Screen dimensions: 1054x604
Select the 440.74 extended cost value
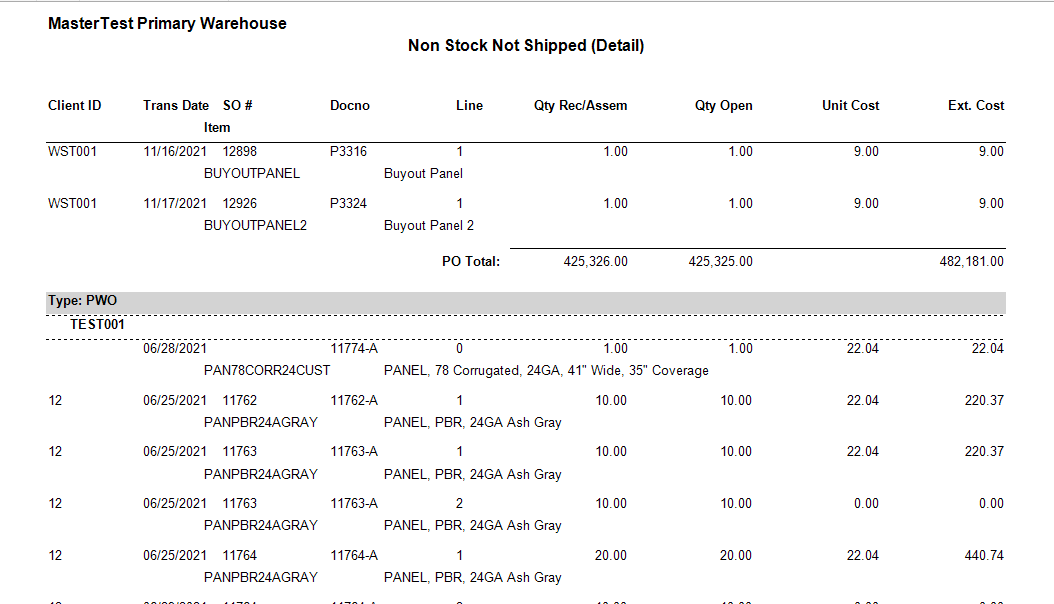(984, 556)
